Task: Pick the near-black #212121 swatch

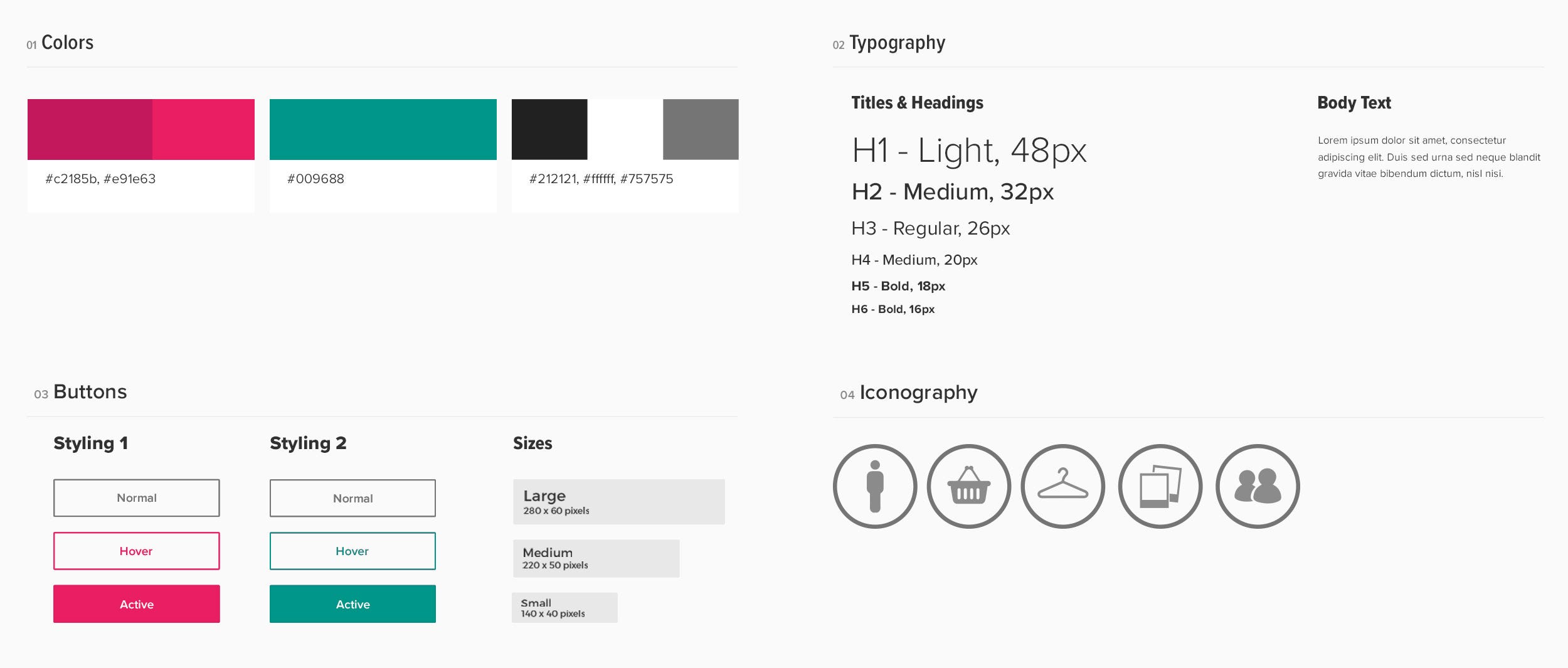Action: pyautogui.click(x=549, y=129)
